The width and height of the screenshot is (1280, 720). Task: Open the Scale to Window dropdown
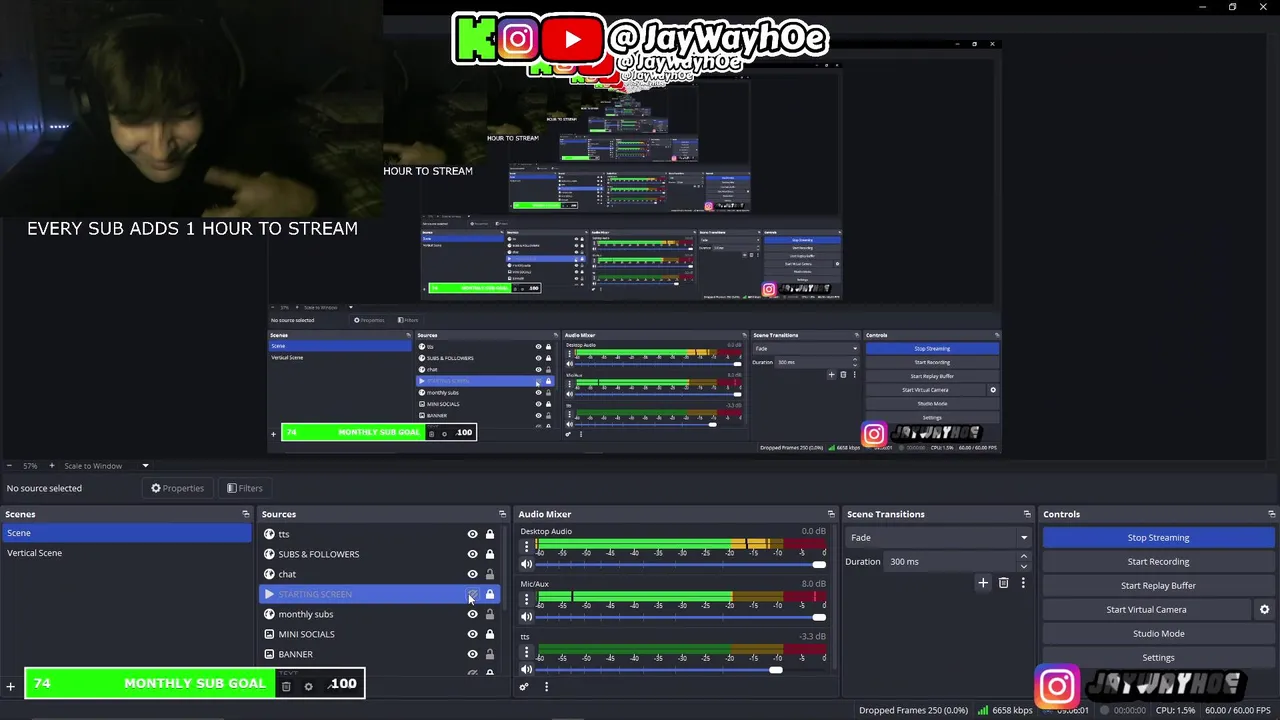point(106,466)
